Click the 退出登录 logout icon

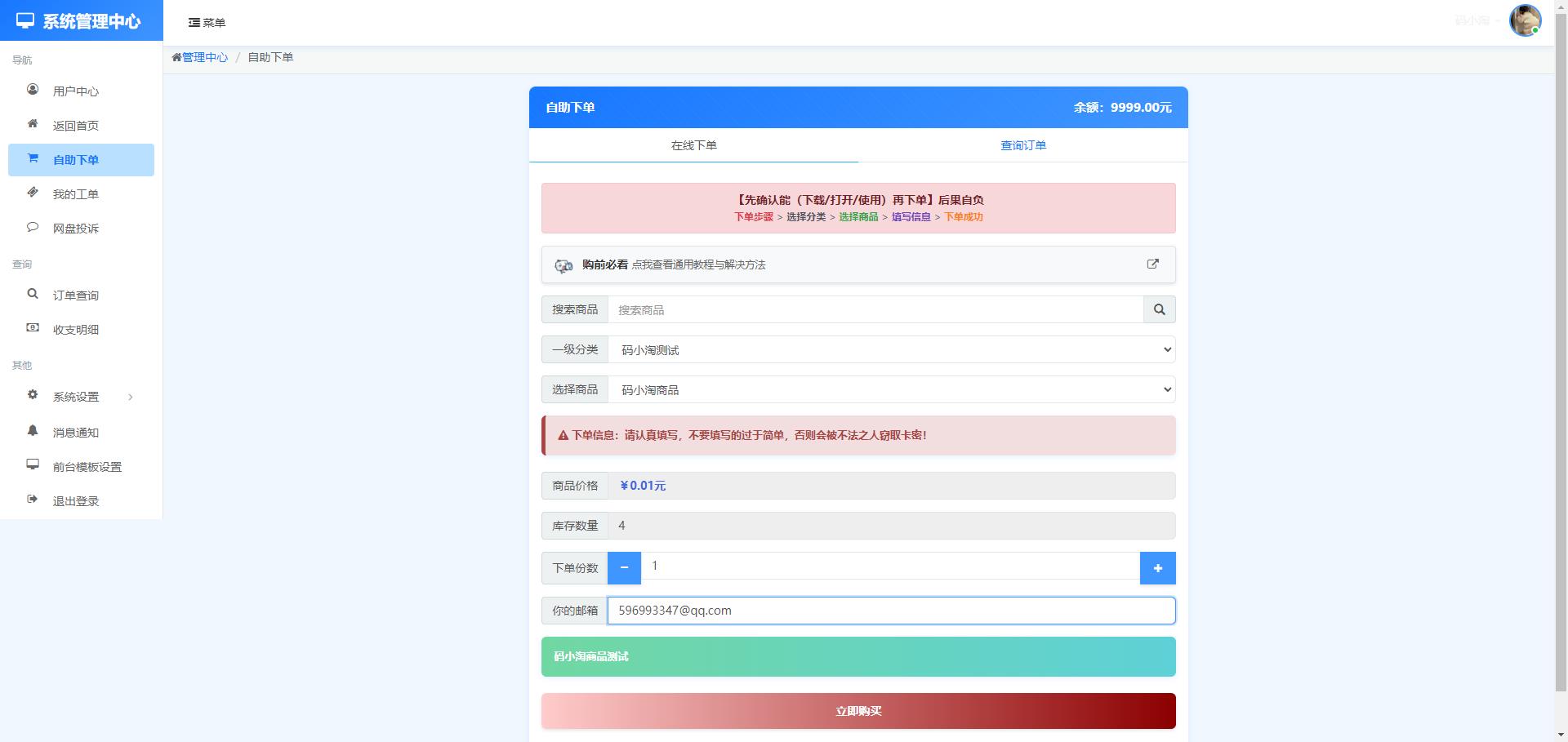[x=33, y=500]
